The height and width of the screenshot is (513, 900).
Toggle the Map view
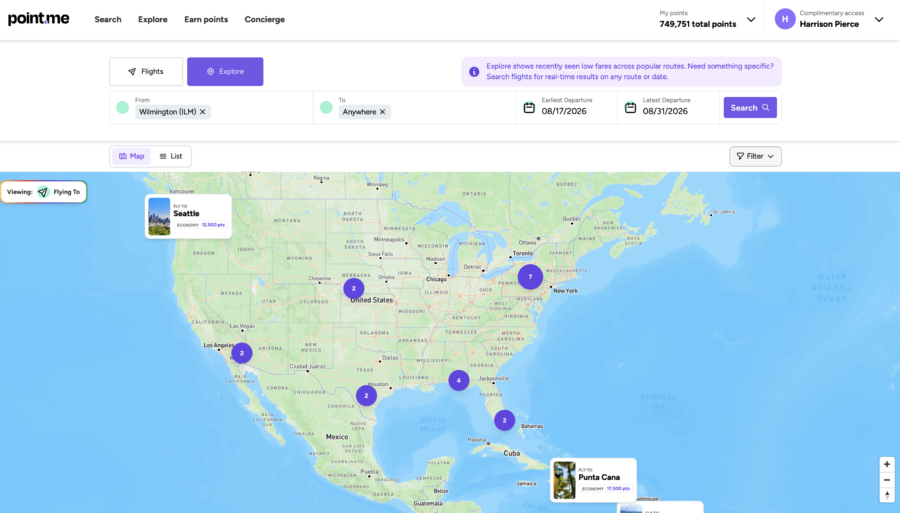pyautogui.click(x=131, y=156)
